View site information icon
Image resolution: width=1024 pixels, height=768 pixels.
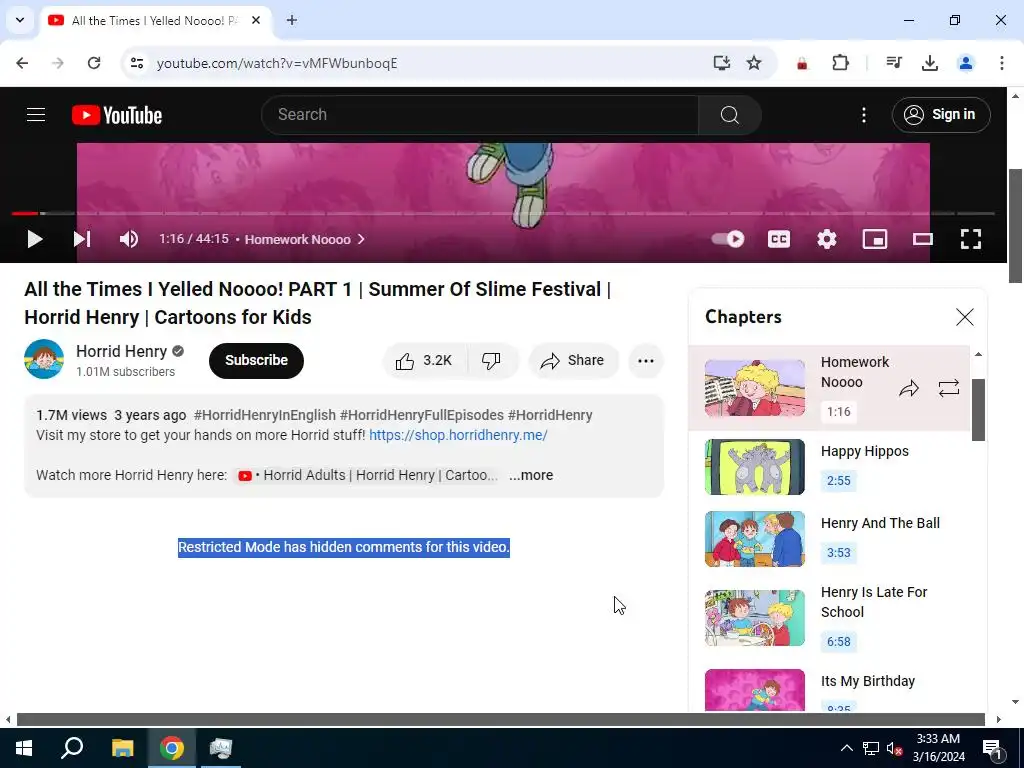136,63
